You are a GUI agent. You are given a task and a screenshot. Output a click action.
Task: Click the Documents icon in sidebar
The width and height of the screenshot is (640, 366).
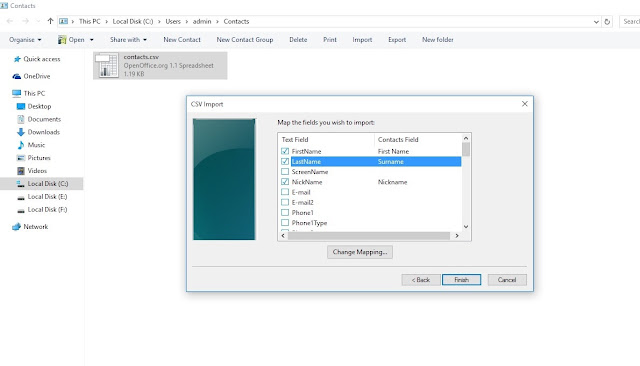pyautogui.click(x=21, y=119)
